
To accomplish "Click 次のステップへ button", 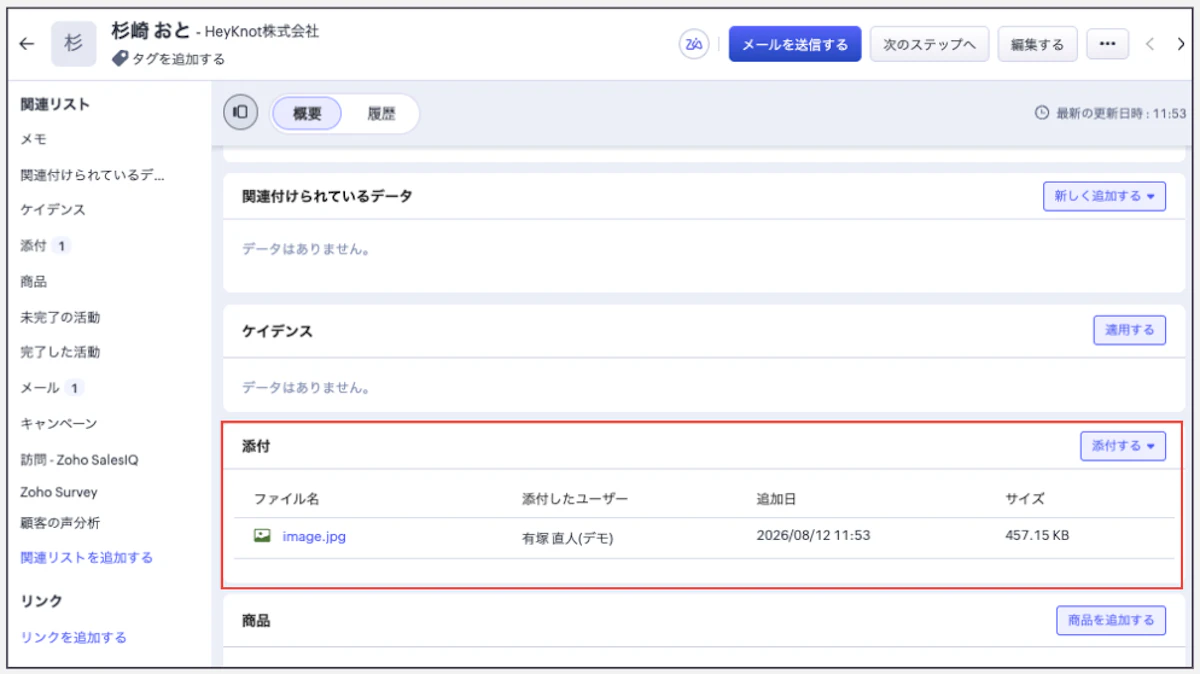I will tap(930, 44).
